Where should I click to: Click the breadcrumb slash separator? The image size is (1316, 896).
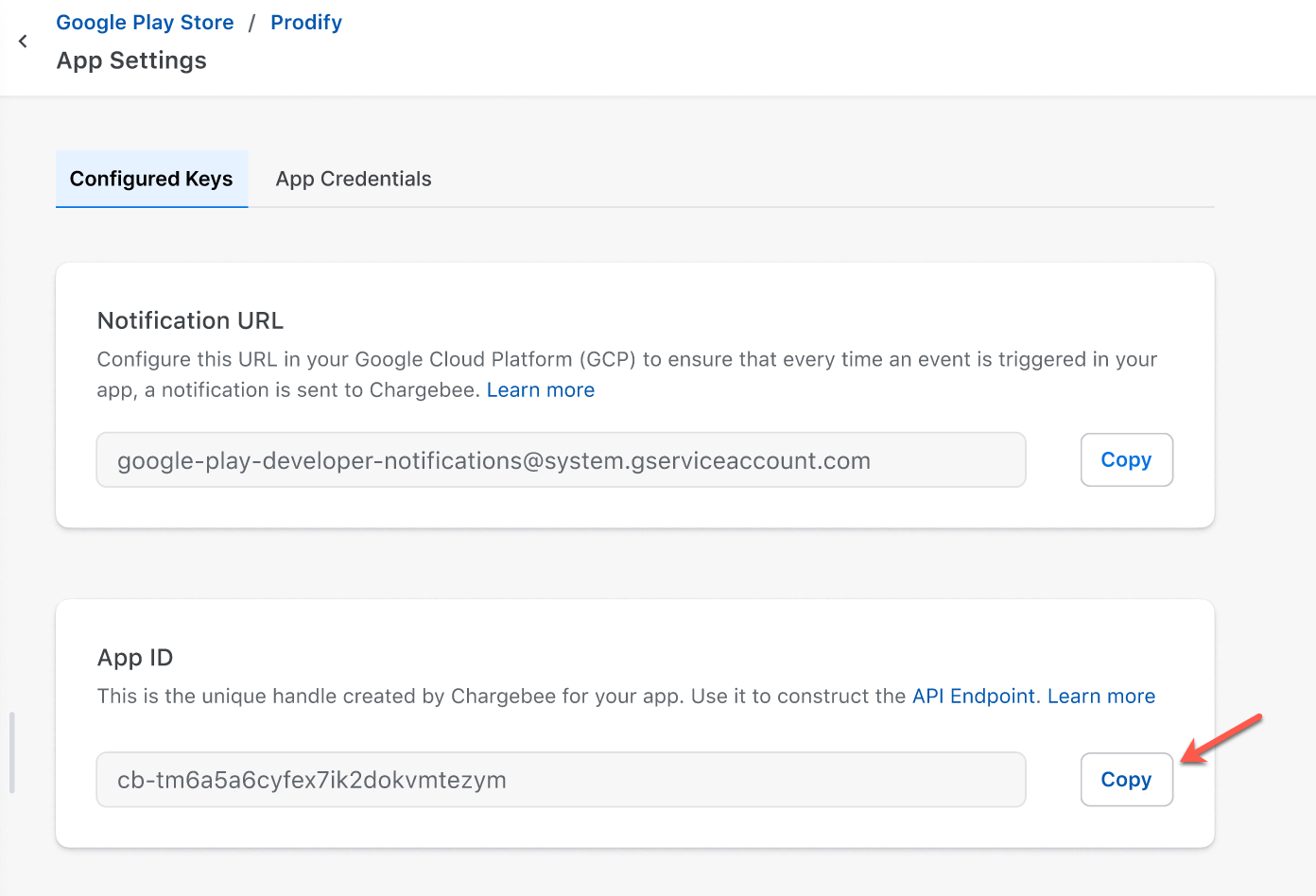coord(252,23)
